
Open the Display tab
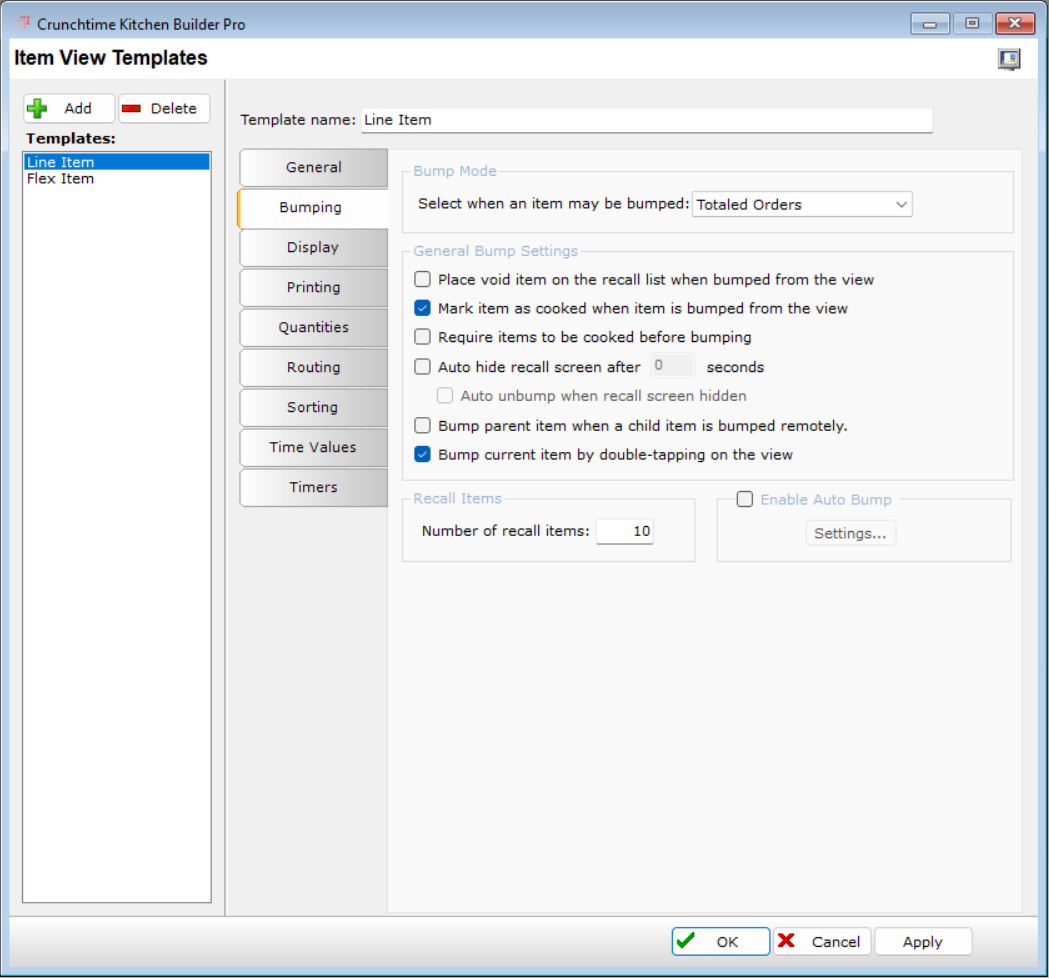(313, 248)
